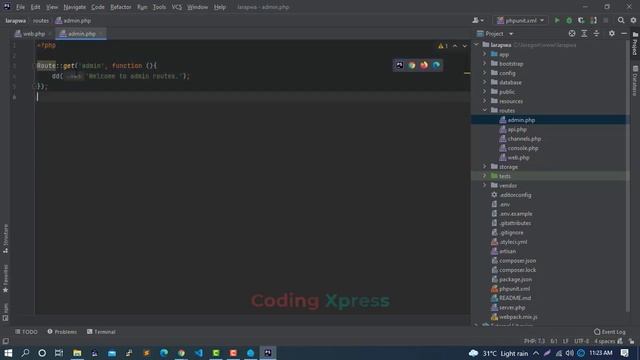Open Visual Studio Code from taskbar

pyautogui.click(x=199, y=353)
